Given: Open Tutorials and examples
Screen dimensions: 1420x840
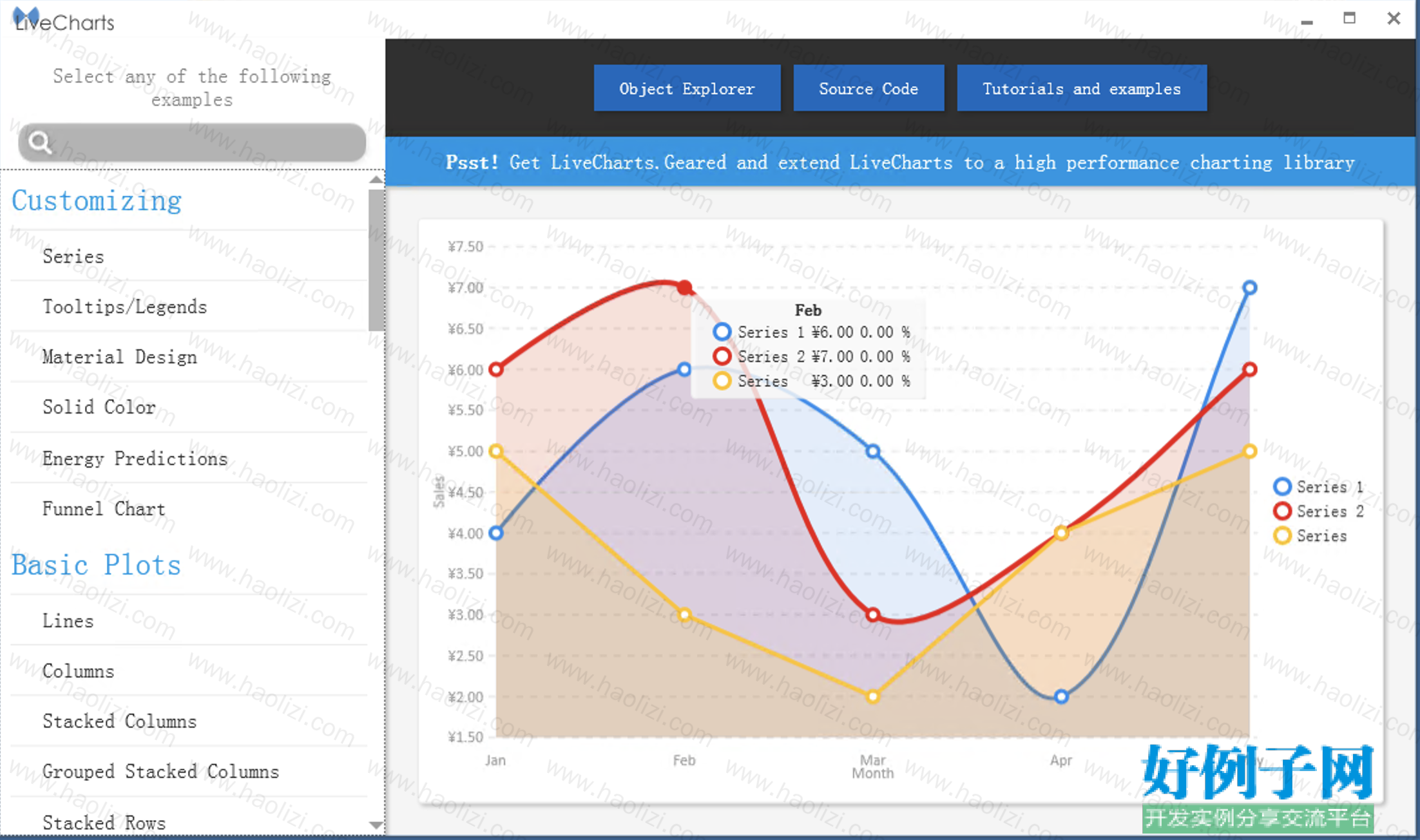Looking at the screenshot, I should pyautogui.click(x=1082, y=88).
